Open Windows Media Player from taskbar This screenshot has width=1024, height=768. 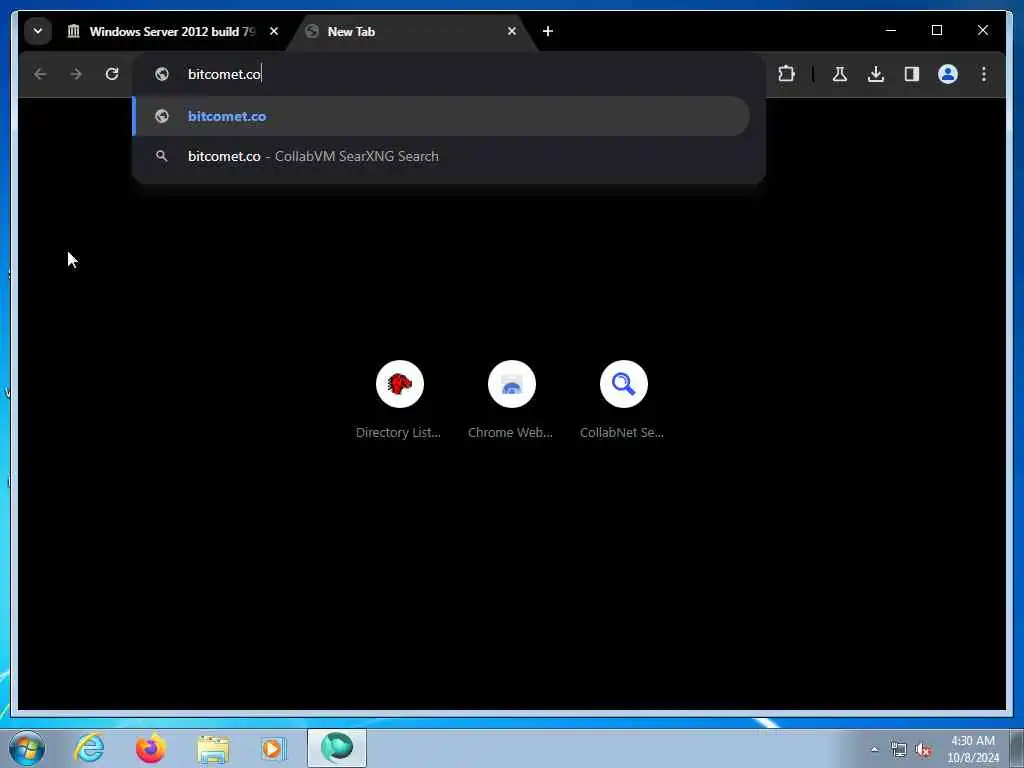coord(274,748)
